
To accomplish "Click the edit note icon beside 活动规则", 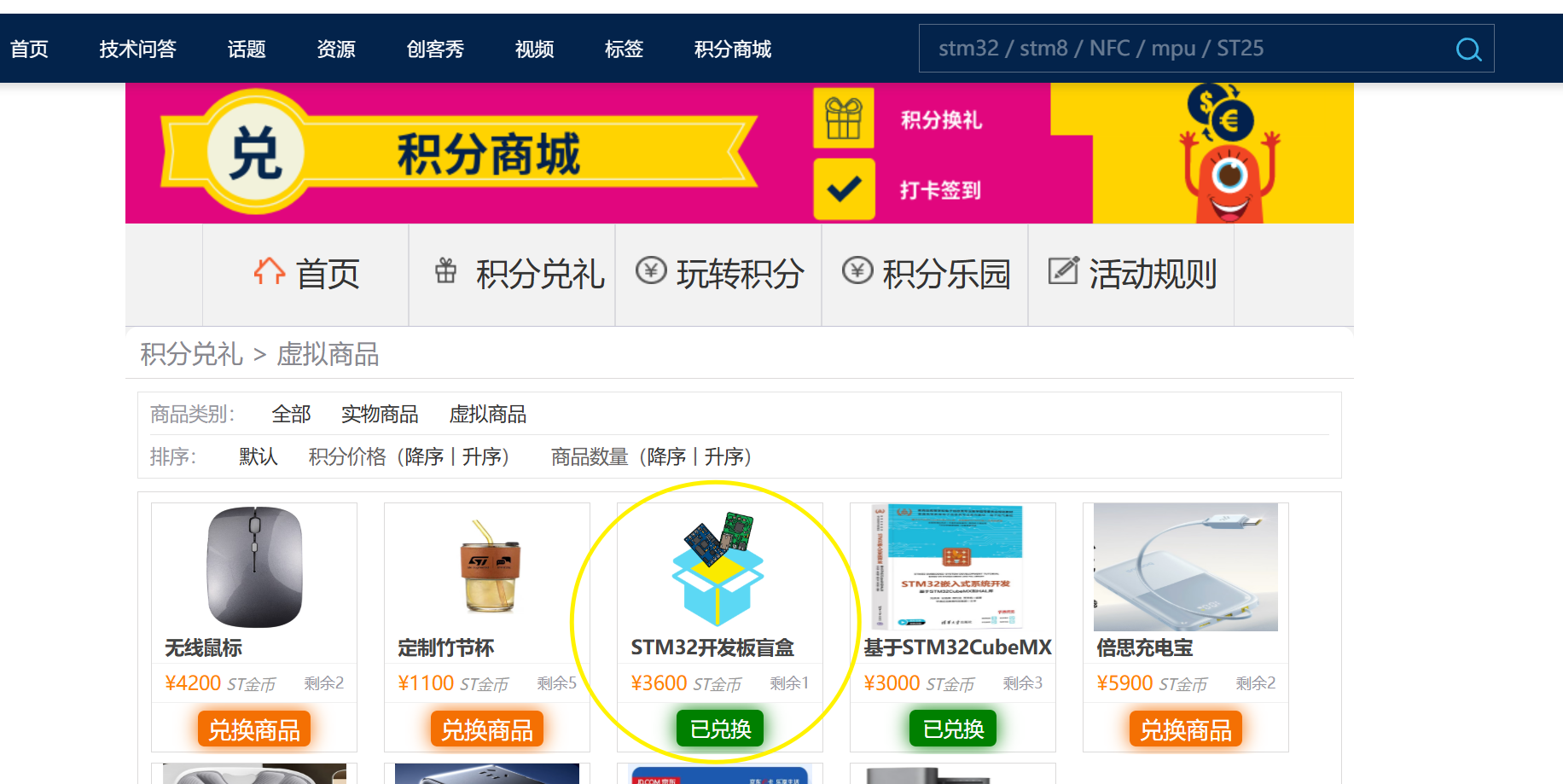I will 1064,270.
